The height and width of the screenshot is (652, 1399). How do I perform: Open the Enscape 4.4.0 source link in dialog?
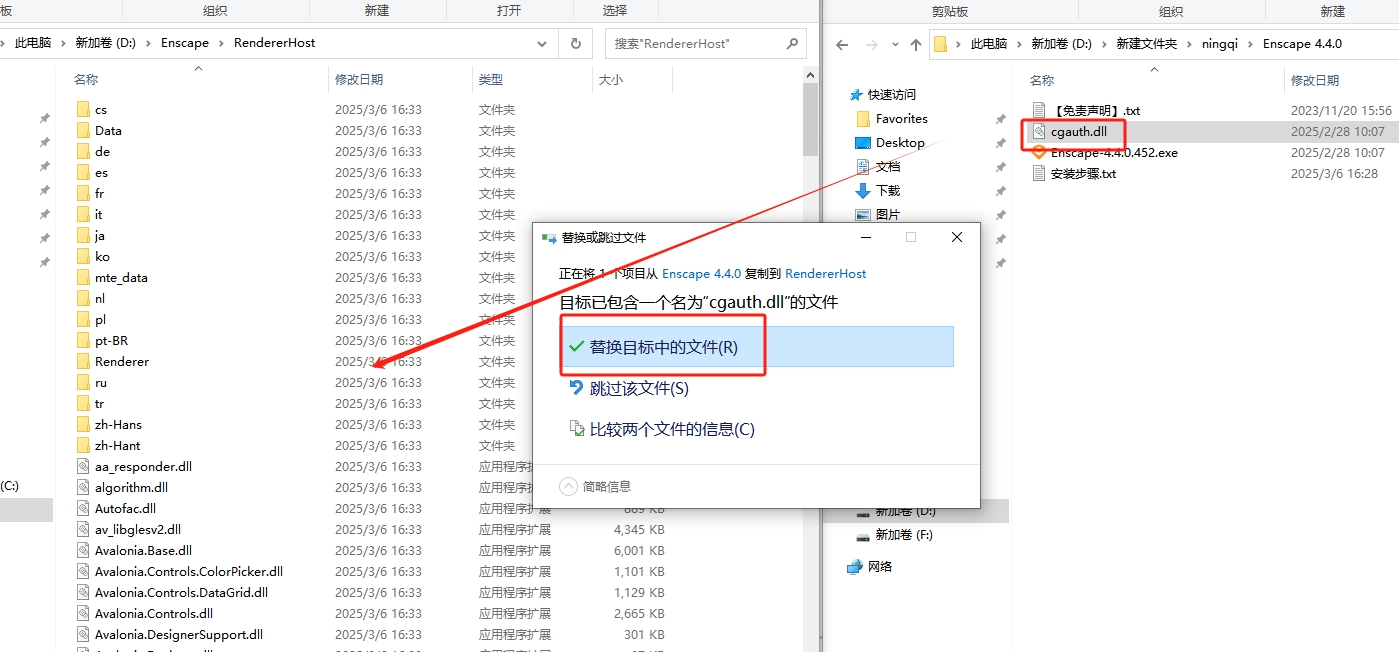tap(699, 273)
